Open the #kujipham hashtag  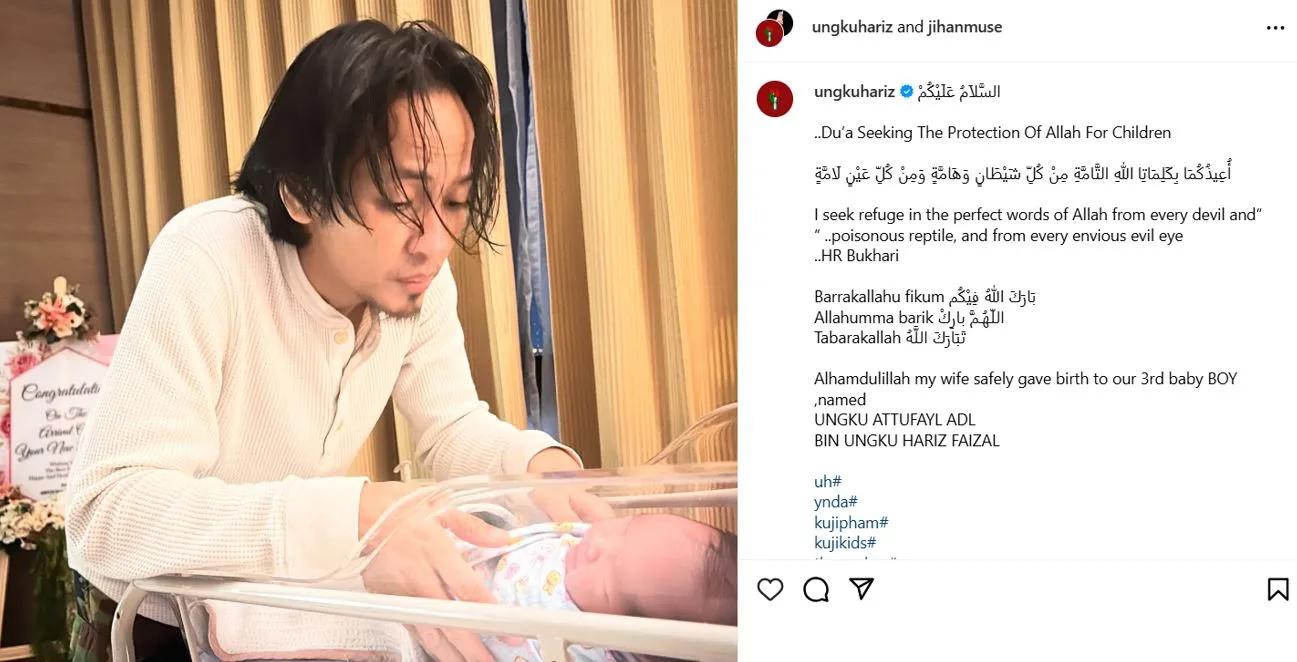pyautogui.click(x=851, y=523)
